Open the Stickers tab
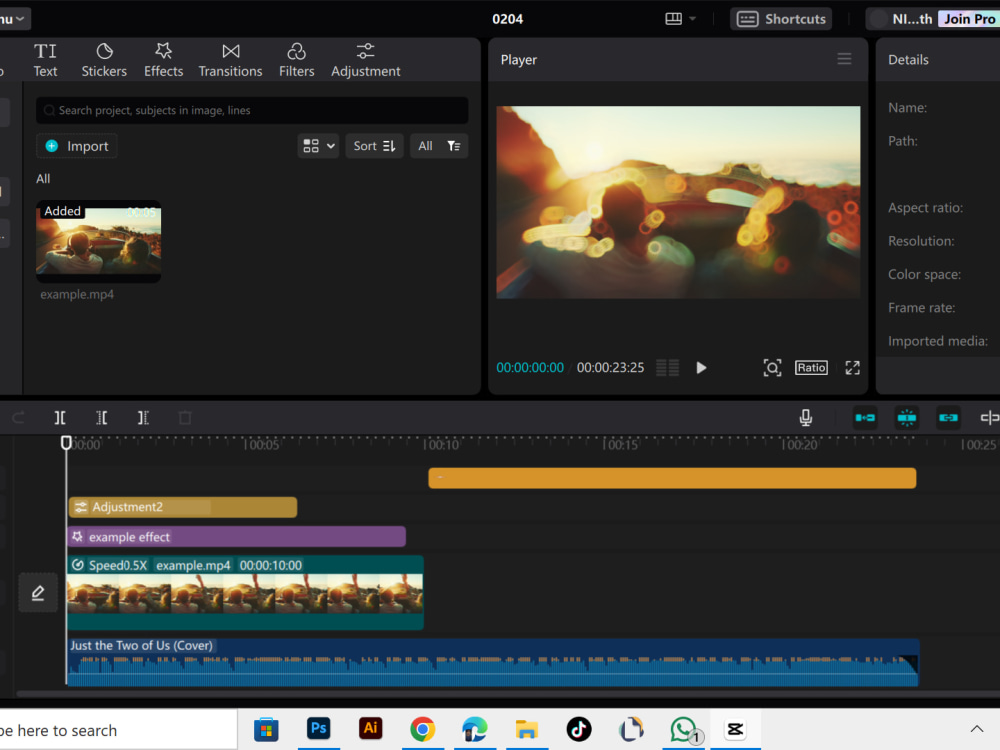The width and height of the screenshot is (1000, 750). (x=104, y=60)
